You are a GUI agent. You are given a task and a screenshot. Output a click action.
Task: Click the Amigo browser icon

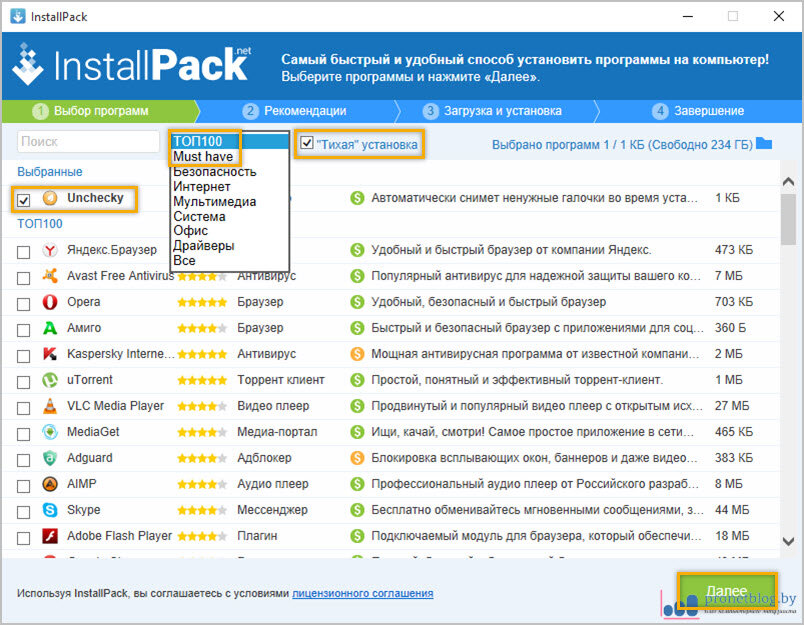point(50,328)
